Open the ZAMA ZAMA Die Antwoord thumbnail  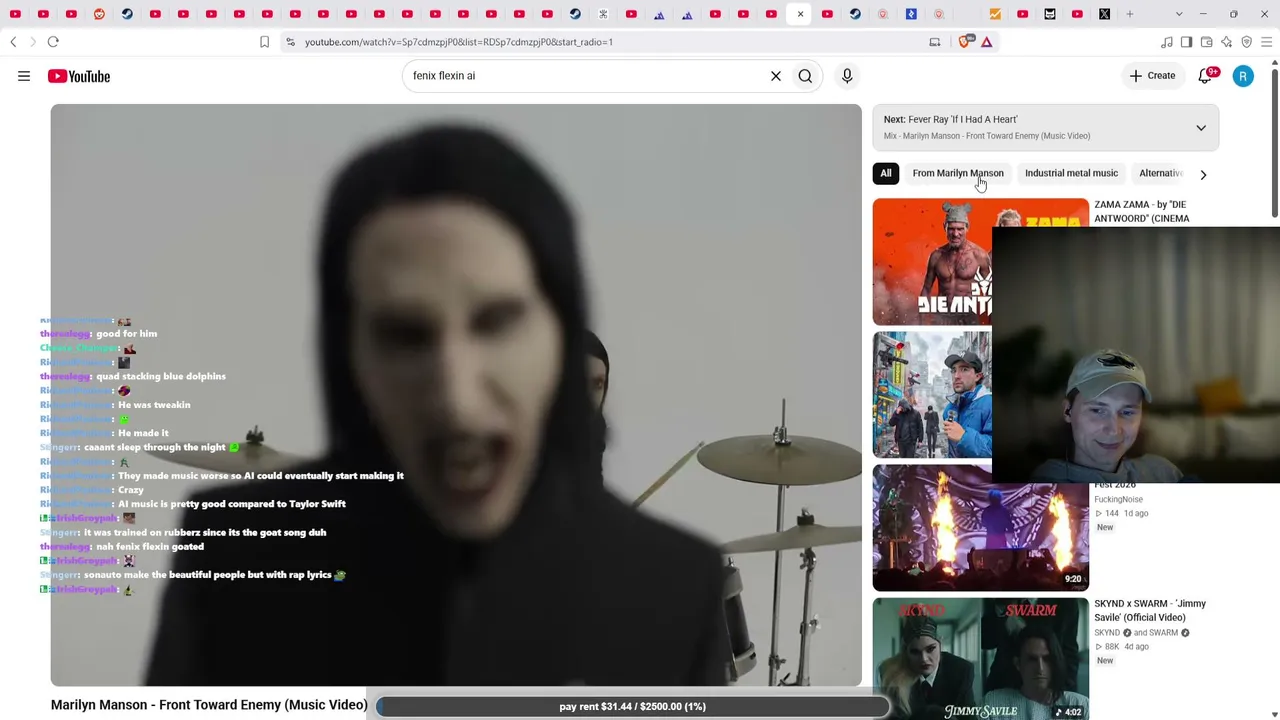(932, 262)
